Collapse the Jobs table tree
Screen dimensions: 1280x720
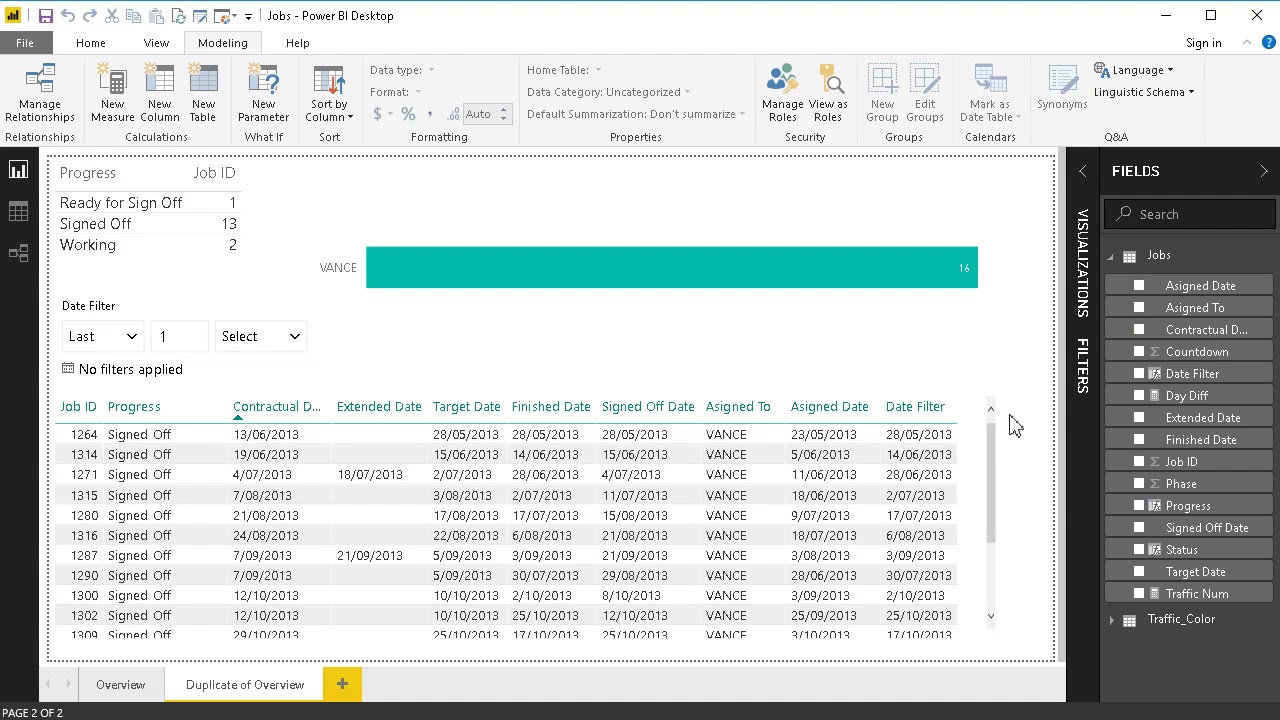pyautogui.click(x=1110, y=257)
